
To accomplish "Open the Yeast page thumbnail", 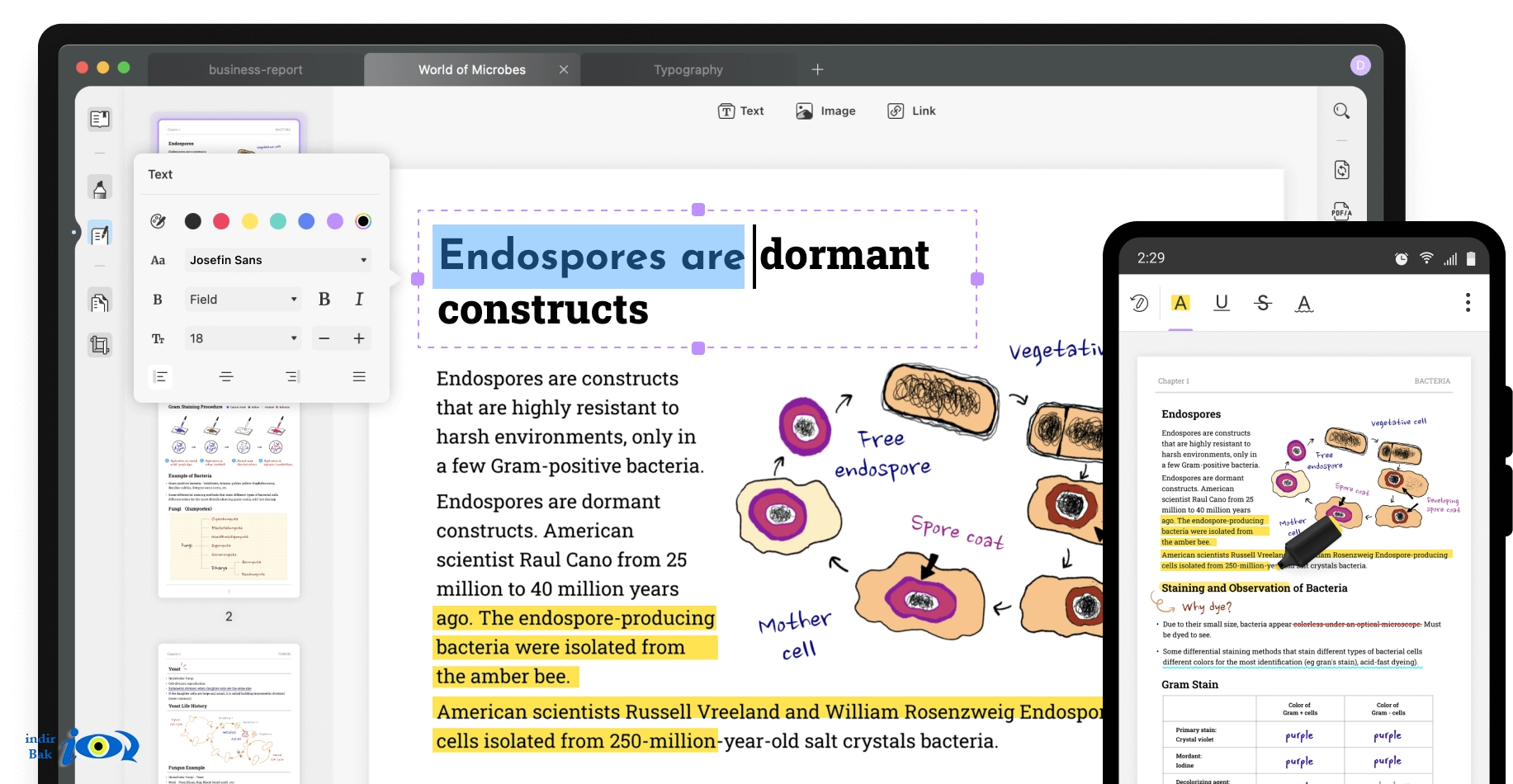I will tap(229, 714).
